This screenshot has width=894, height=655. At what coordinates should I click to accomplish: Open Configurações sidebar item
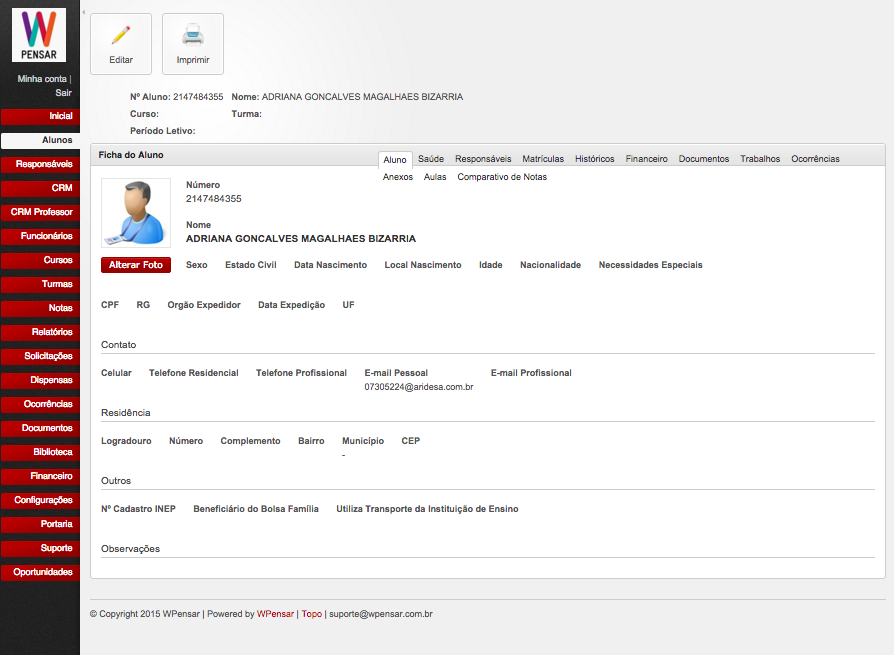[40, 500]
